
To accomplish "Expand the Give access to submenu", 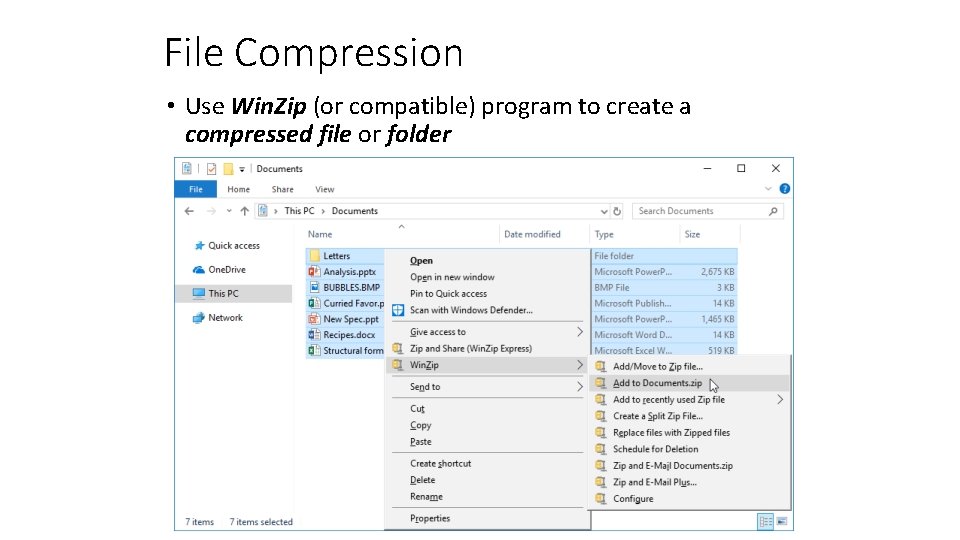I will (579, 332).
